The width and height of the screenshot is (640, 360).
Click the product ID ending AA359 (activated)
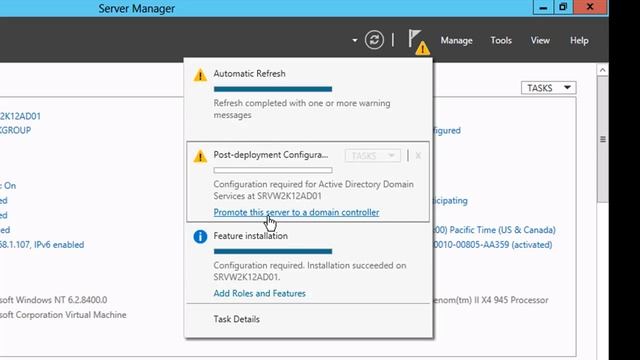(x=493, y=244)
